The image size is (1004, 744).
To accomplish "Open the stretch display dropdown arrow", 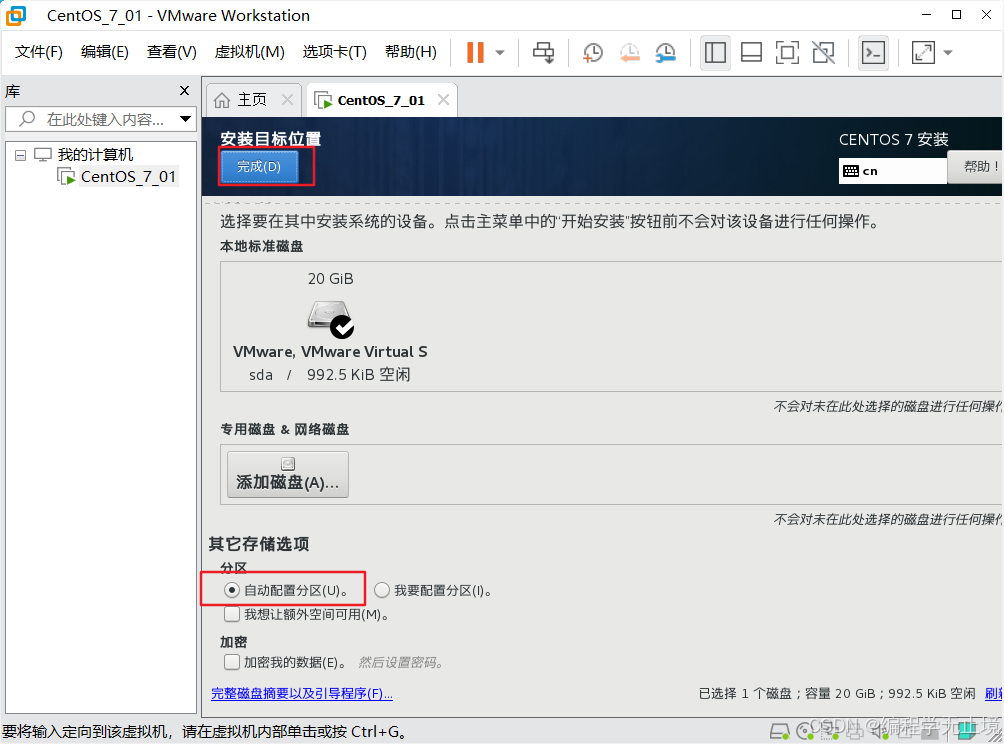I will tap(948, 53).
